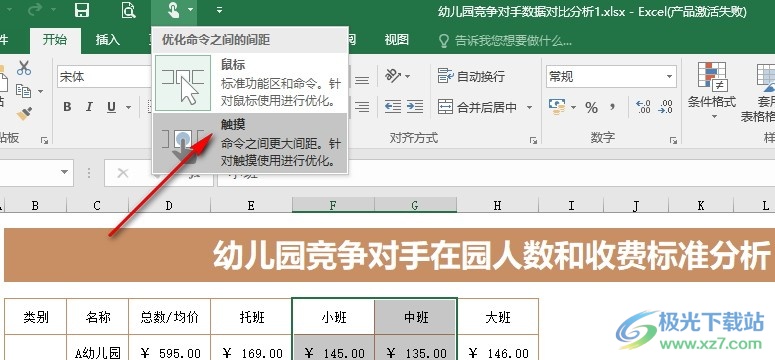Screen dimensions: 775x360
Task: Click the Copy icon
Action: coord(23,91)
